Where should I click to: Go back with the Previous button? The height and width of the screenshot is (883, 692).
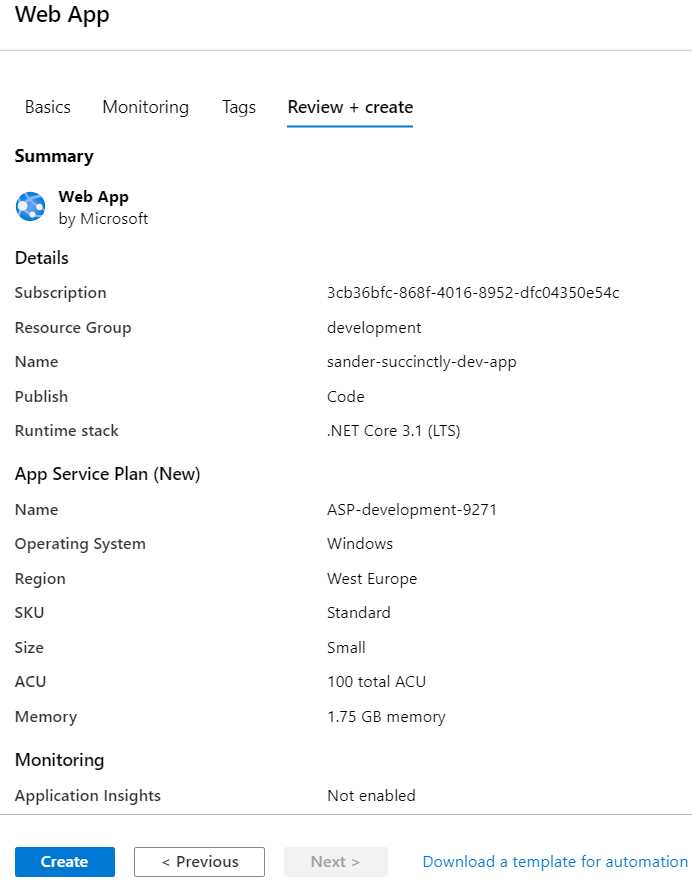tap(198, 861)
